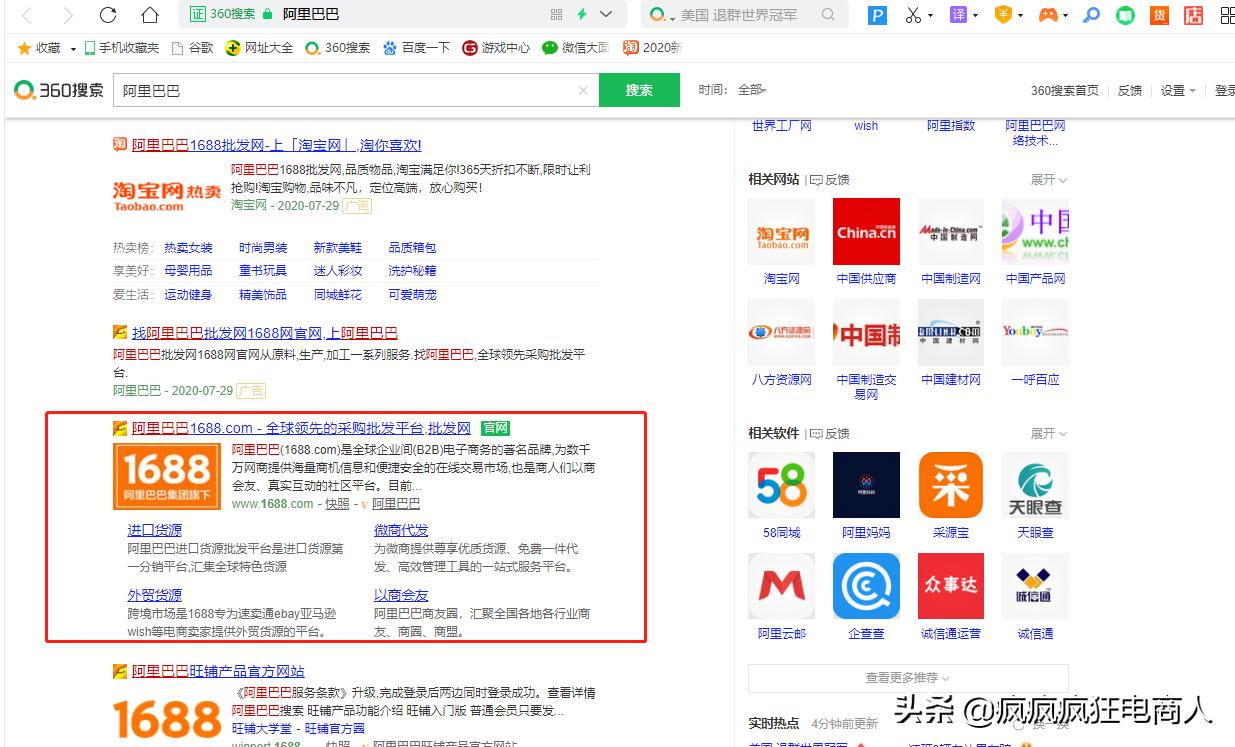The image size is (1235, 747).
Task: Open the 网址大全 bookmark
Action: coord(260,48)
